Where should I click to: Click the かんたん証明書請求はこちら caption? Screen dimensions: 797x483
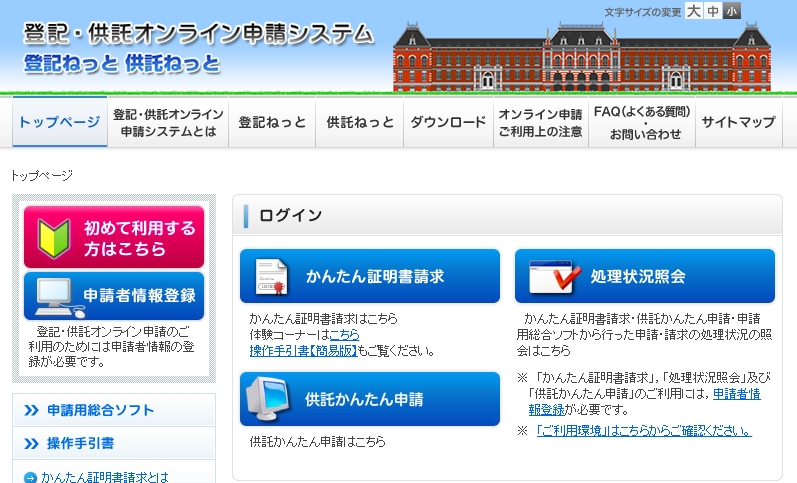[x=323, y=319]
